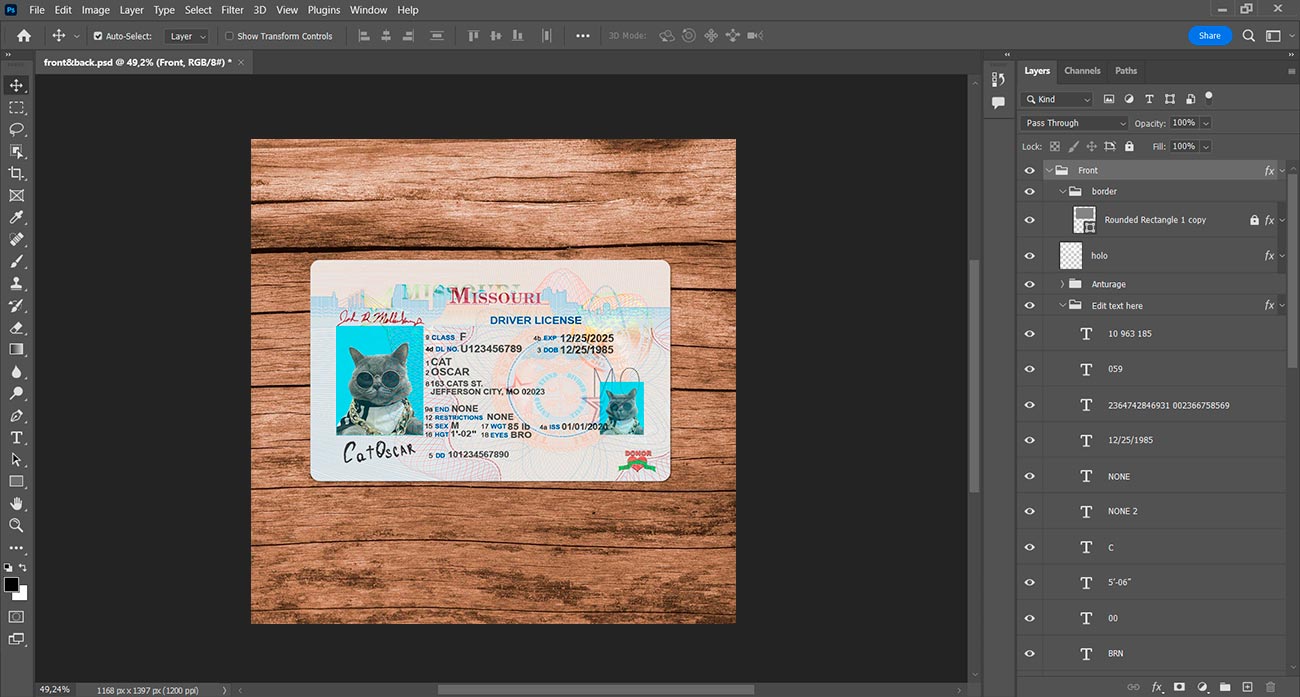This screenshot has width=1300, height=697.
Task: Hide the holo layer visibility eye
Action: (x=1030, y=255)
